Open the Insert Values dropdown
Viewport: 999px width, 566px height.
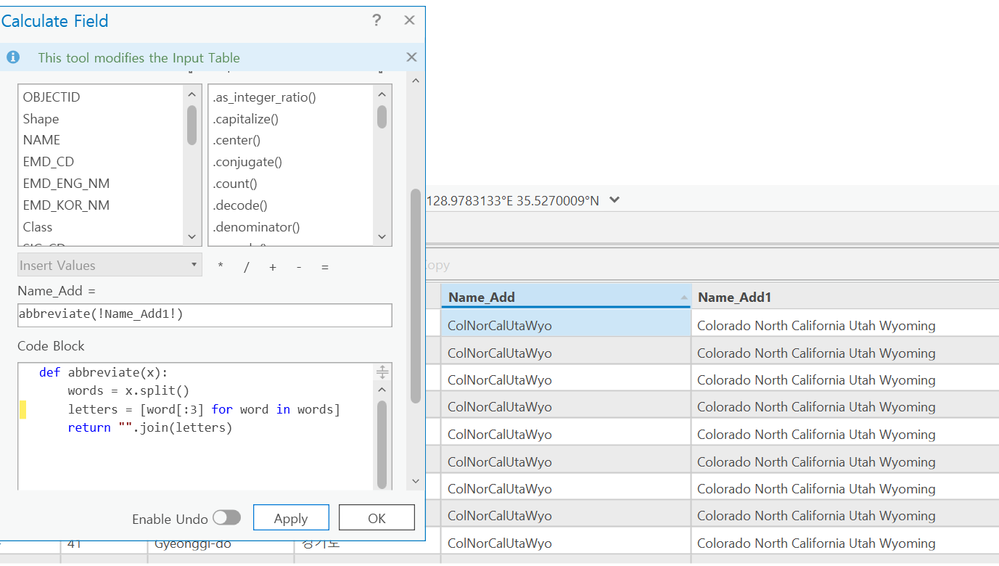110,265
